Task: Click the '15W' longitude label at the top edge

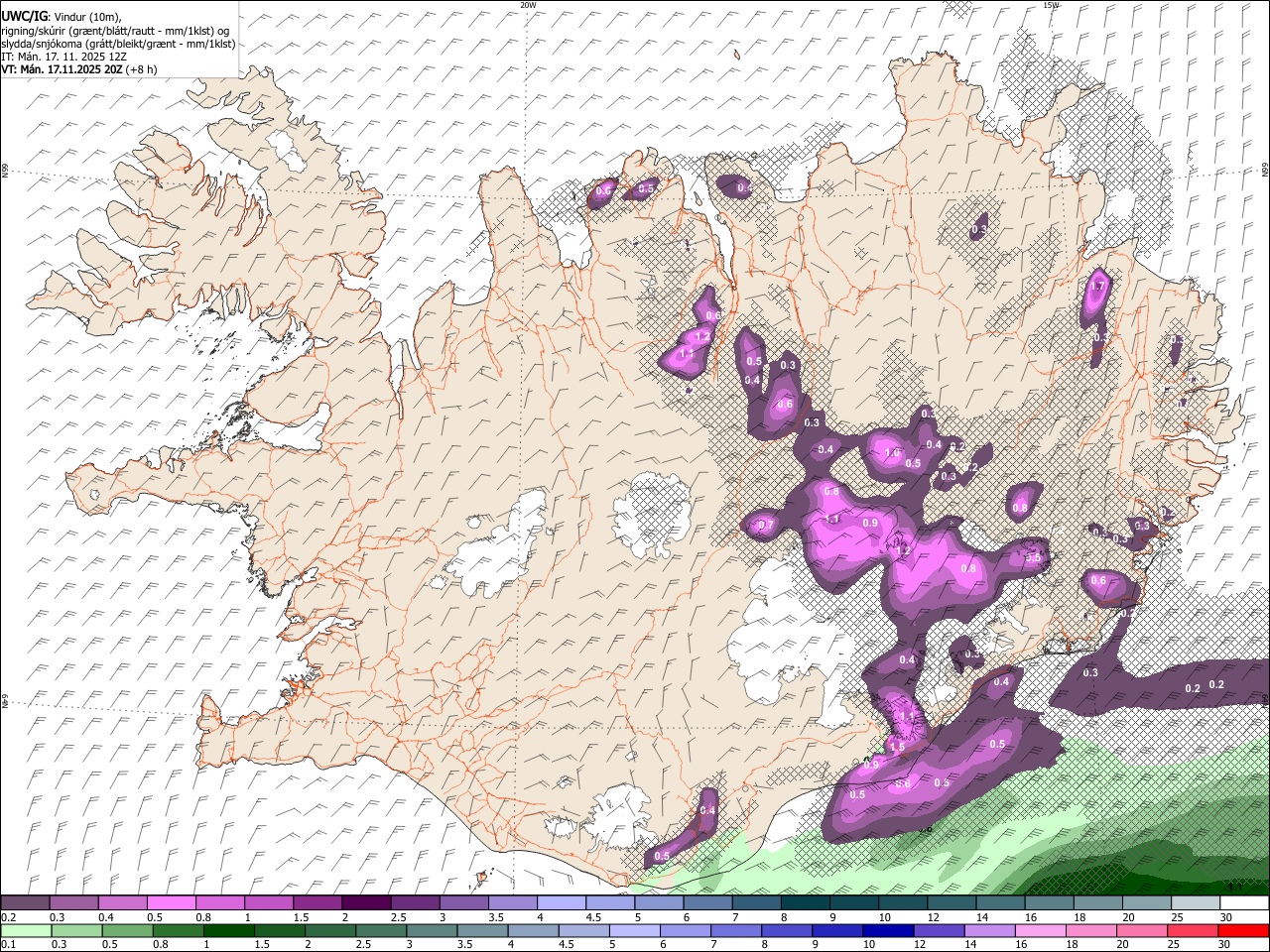Action: 1051,5
